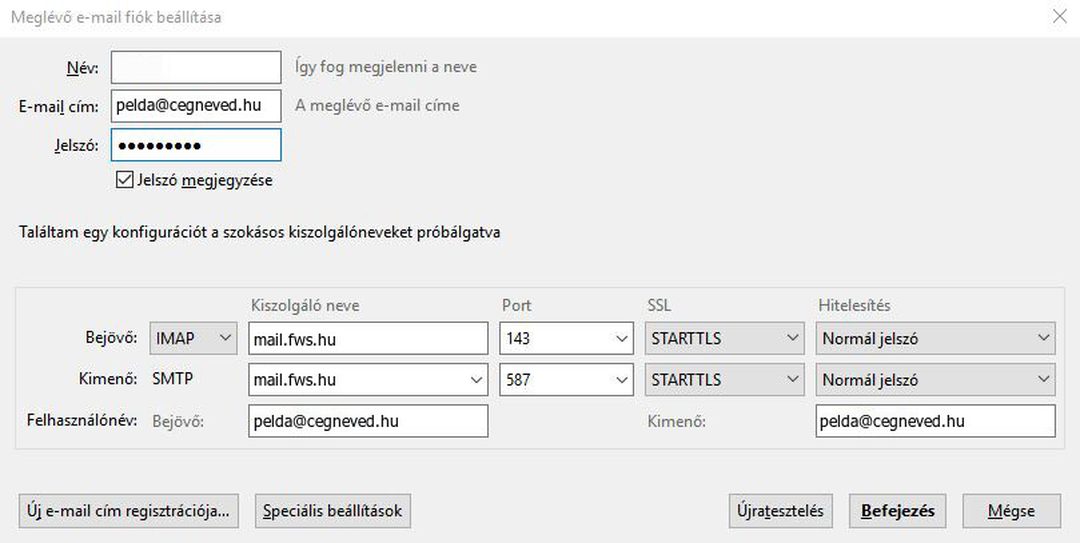Click Új e-mail cím regisztrációja button
Image resolution: width=1080 pixels, height=543 pixels.
129,511
